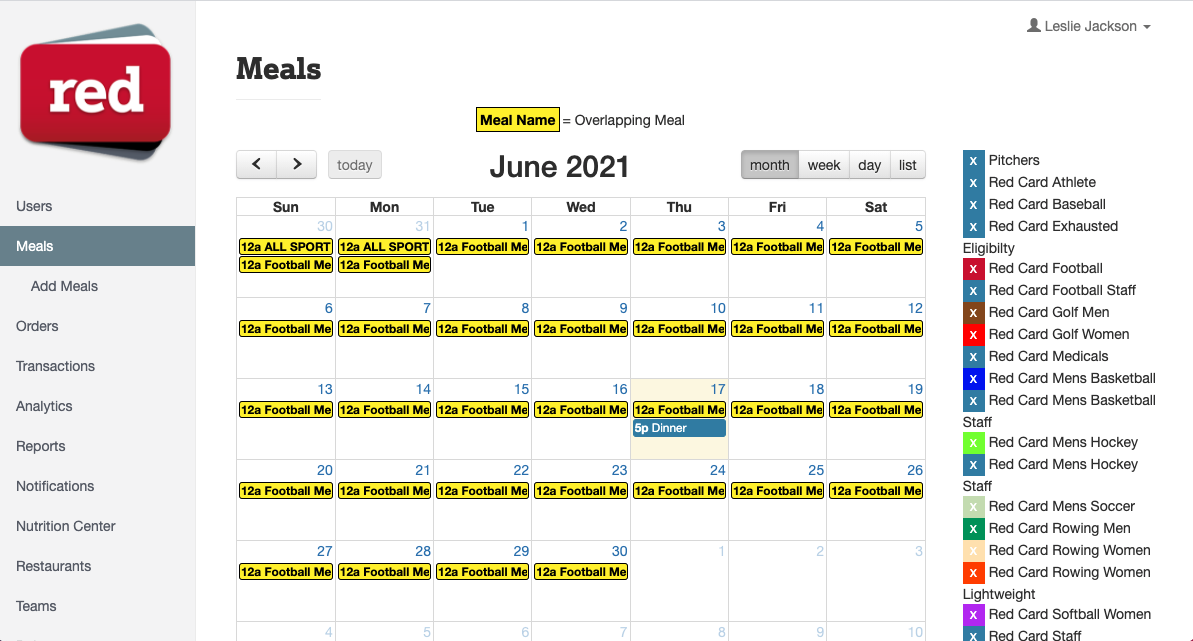Image resolution: width=1193 pixels, height=641 pixels.
Task: Switch calendar to week view
Action: point(823,165)
